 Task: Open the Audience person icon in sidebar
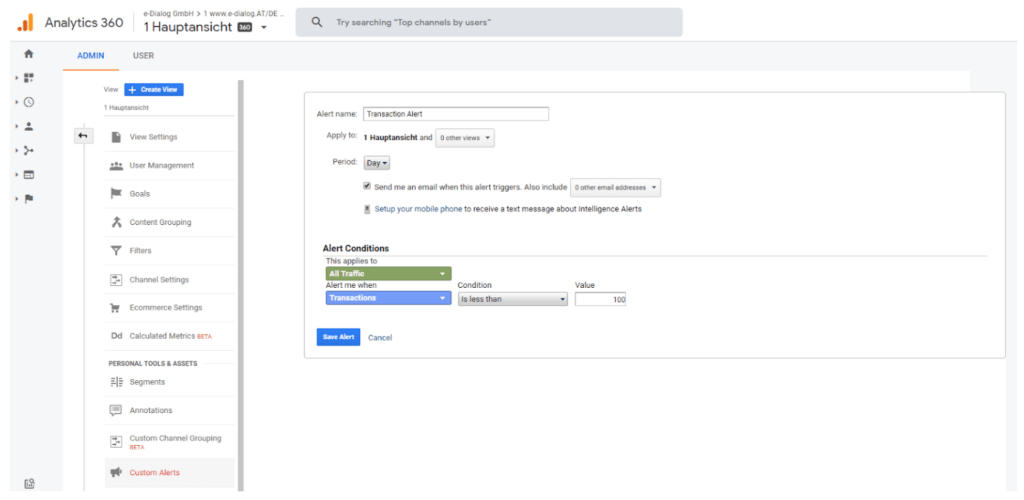(x=29, y=126)
